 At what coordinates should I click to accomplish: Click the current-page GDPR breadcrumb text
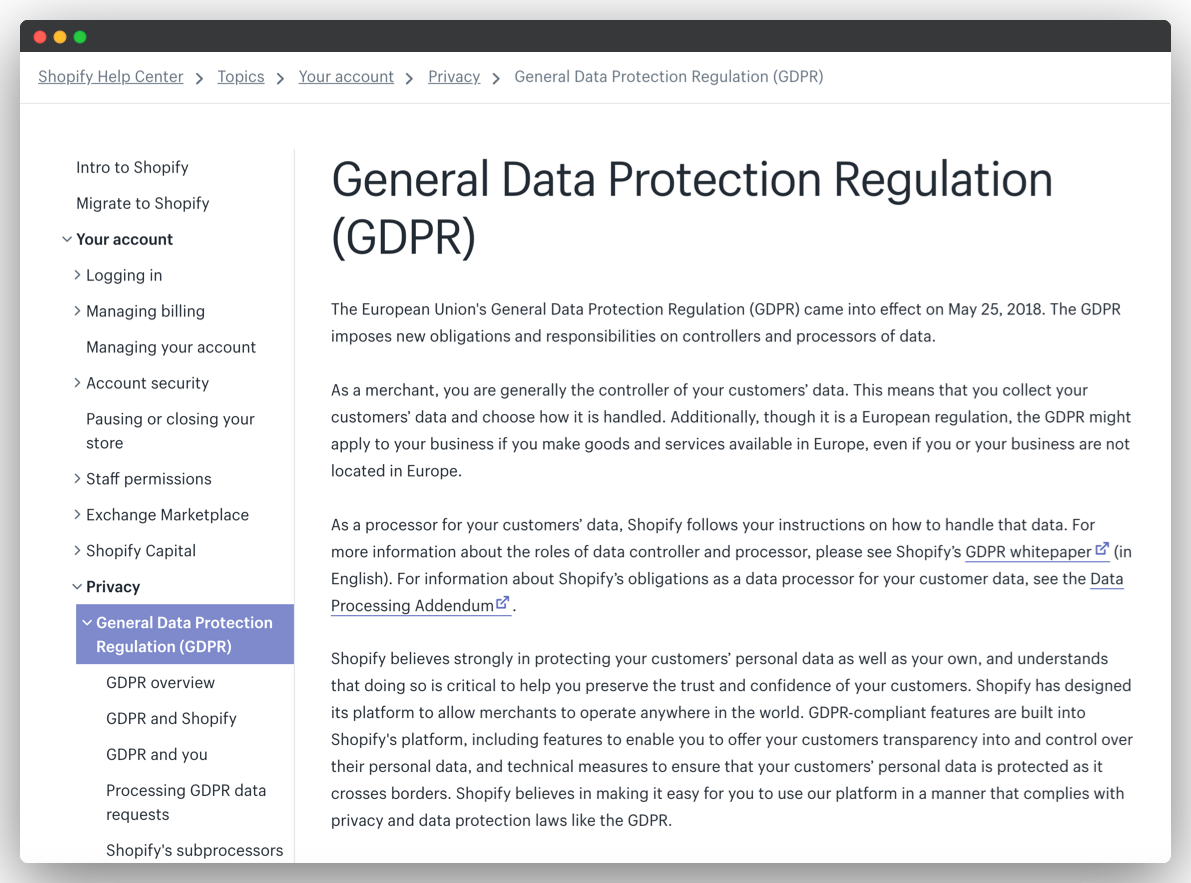(668, 77)
